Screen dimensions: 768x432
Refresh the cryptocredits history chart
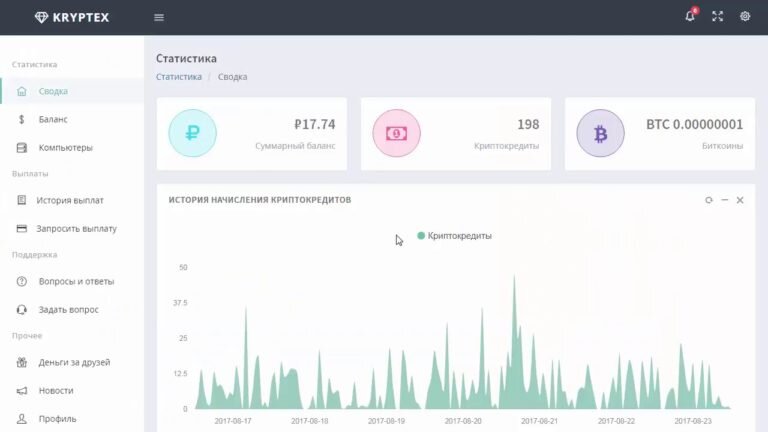point(709,200)
